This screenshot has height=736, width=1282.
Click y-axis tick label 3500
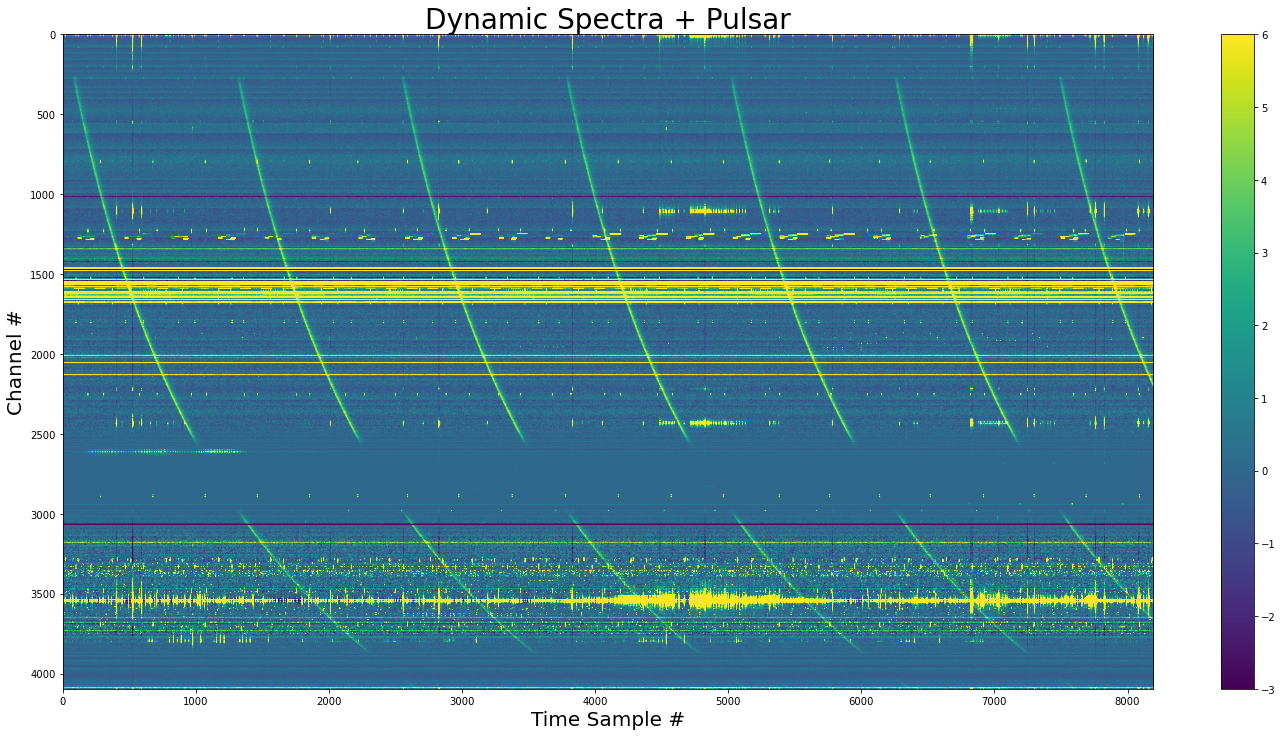[x=43, y=595]
